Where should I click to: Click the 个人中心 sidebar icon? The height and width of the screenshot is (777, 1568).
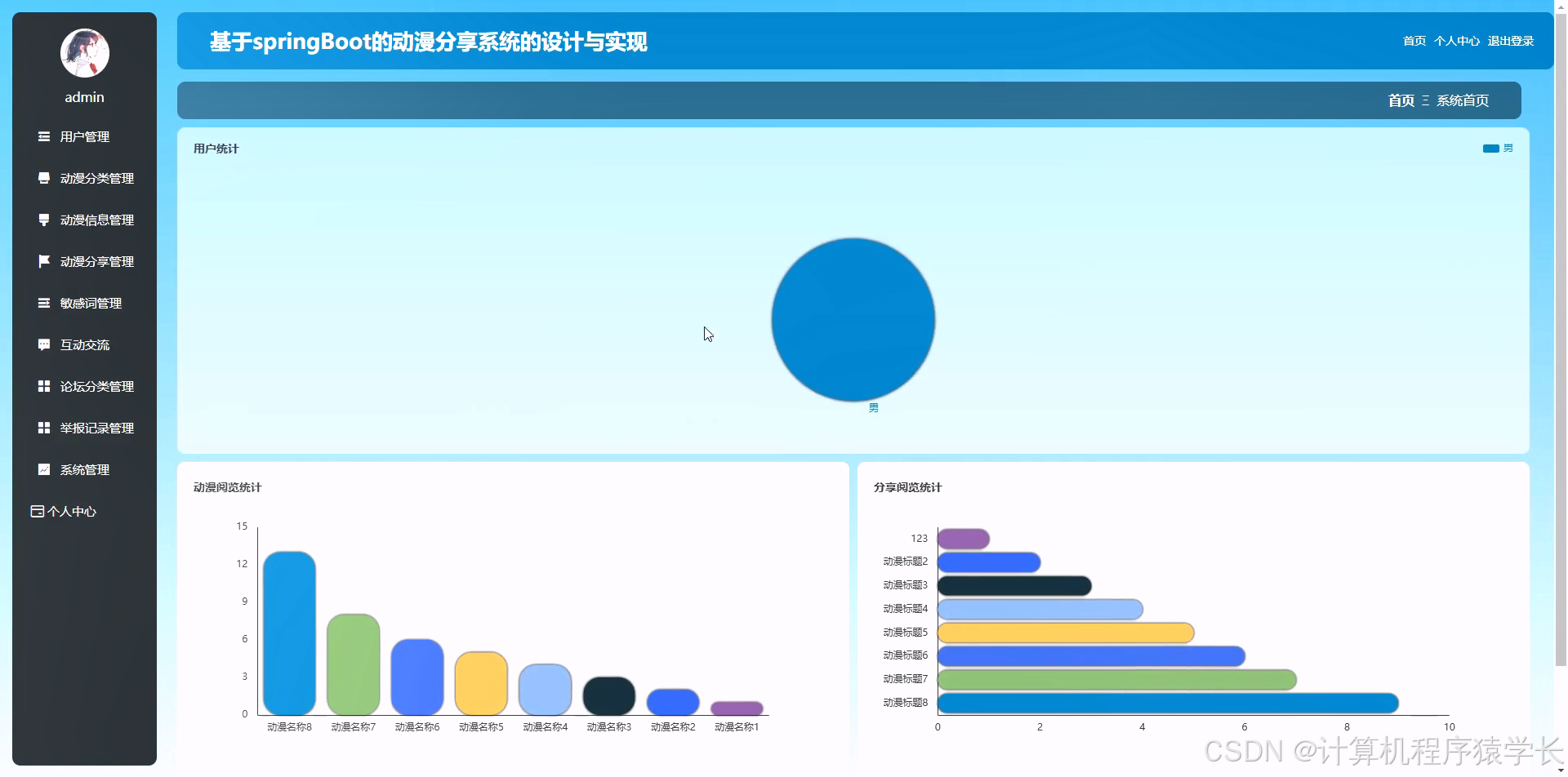pyautogui.click(x=36, y=511)
